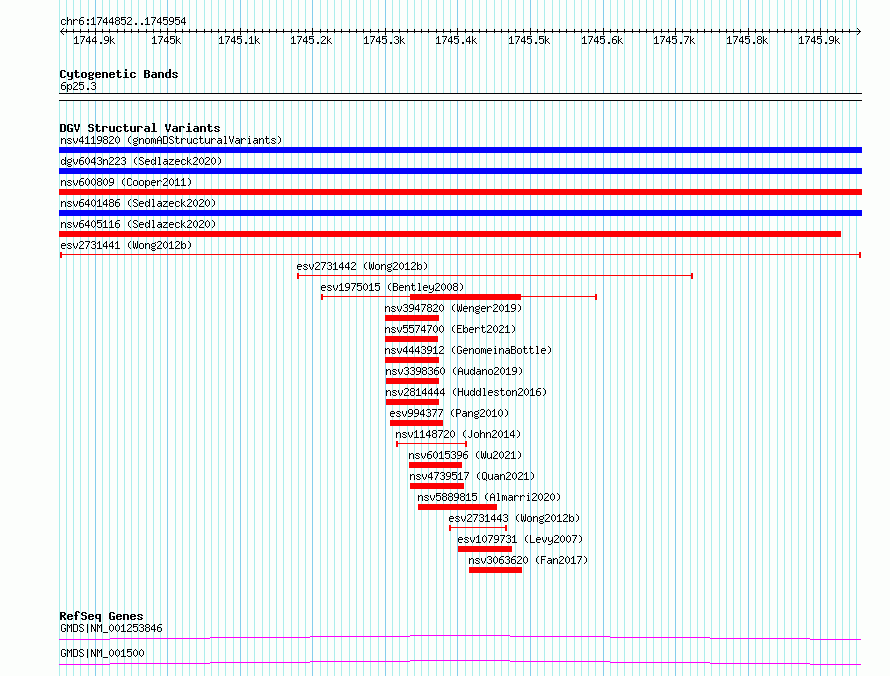
Task: Click the 1745k ruler tick label
Action: pyautogui.click(x=166, y=40)
